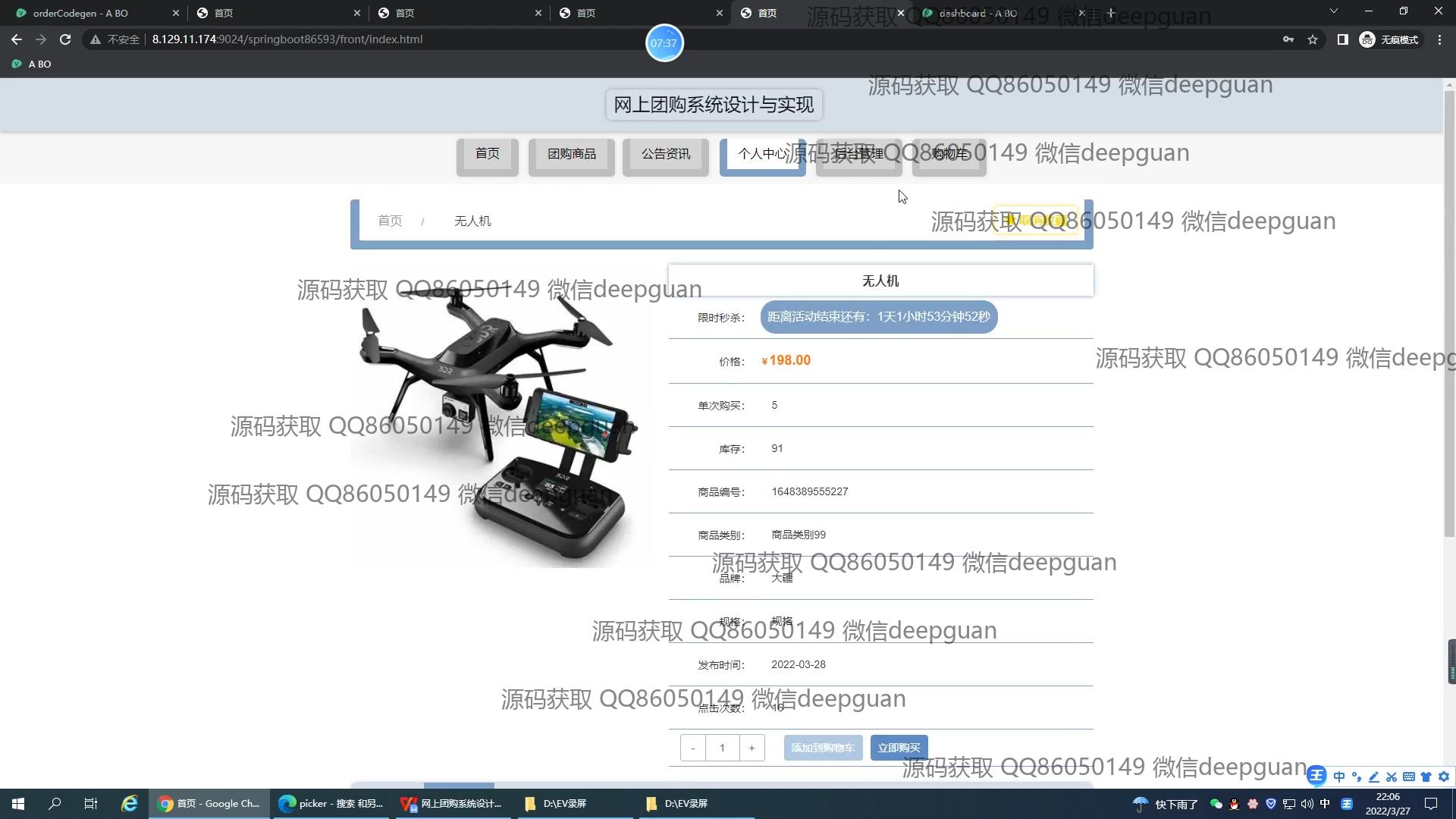Bookmark this page with the star icon

point(1313,39)
